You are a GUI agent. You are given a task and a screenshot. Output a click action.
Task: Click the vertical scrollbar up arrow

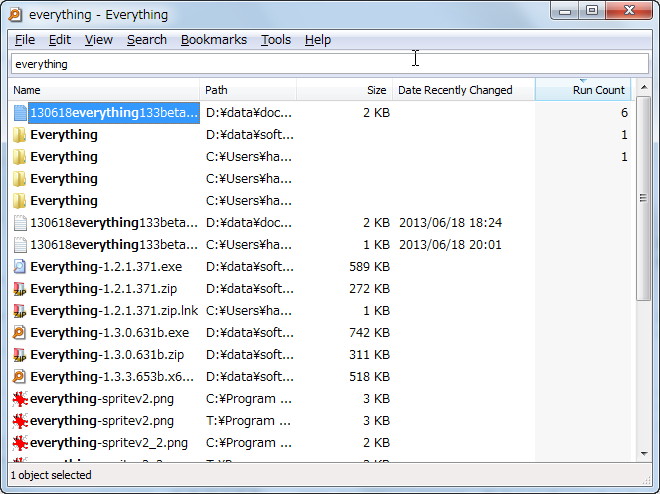[x=644, y=88]
